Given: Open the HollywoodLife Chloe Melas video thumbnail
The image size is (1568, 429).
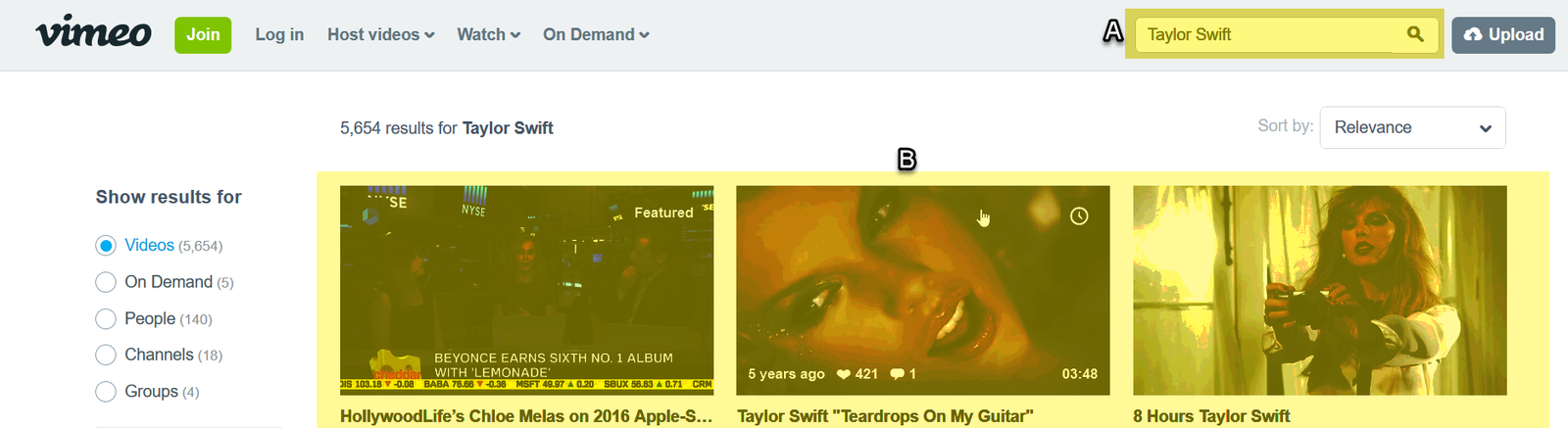Looking at the screenshot, I should (526, 290).
